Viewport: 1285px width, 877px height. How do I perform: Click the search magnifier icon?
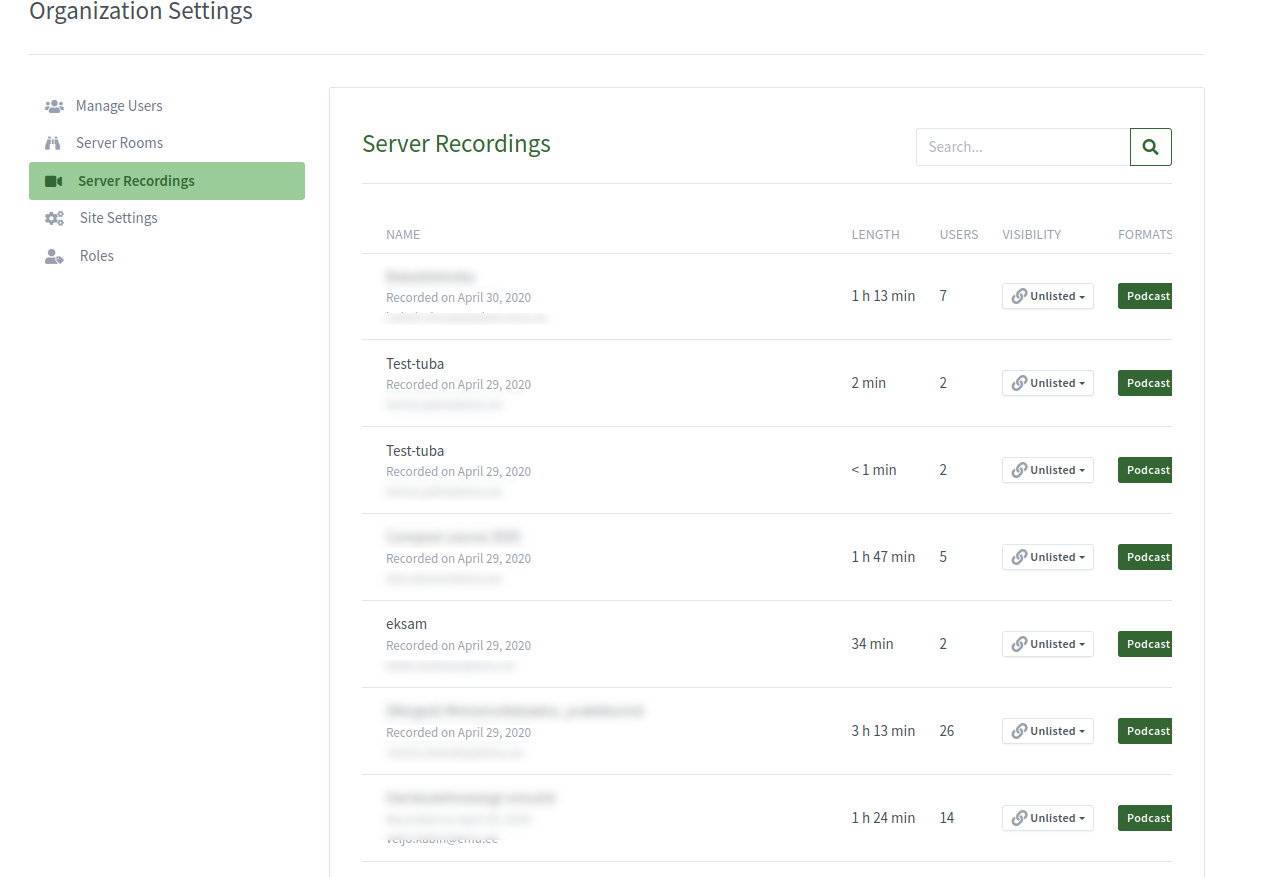point(1150,146)
